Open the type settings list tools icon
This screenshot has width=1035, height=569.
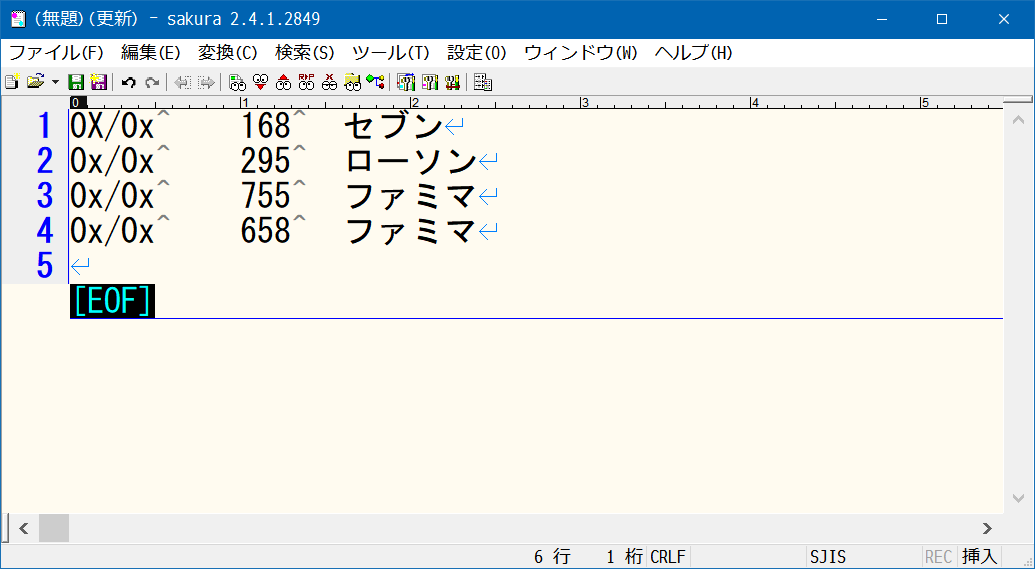tap(406, 82)
